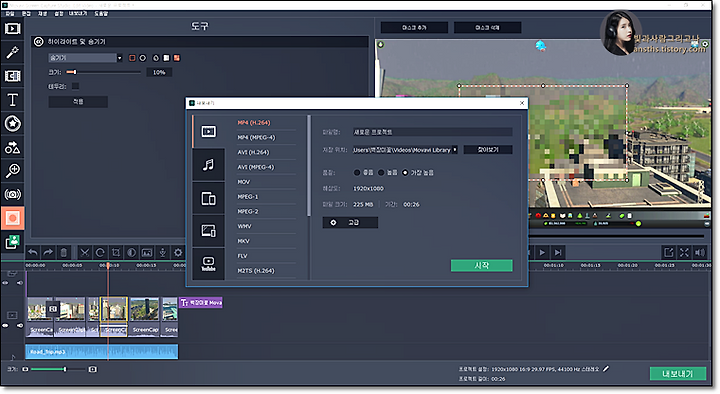Open the pan and zoom magnifier tool
Viewport: 720px width, 394px height.
pos(12,171)
